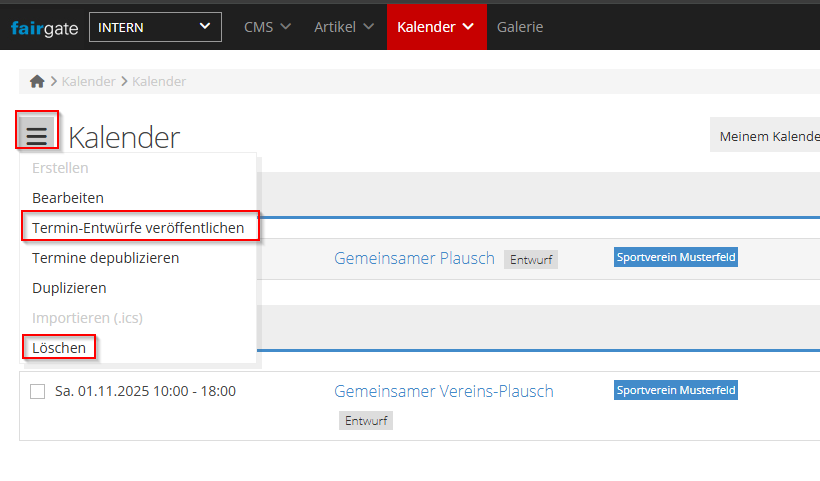
Task: Click Sportverein Musterfeld tag beside Gemeinsamer Plausch
Action: pyautogui.click(x=675, y=258)
